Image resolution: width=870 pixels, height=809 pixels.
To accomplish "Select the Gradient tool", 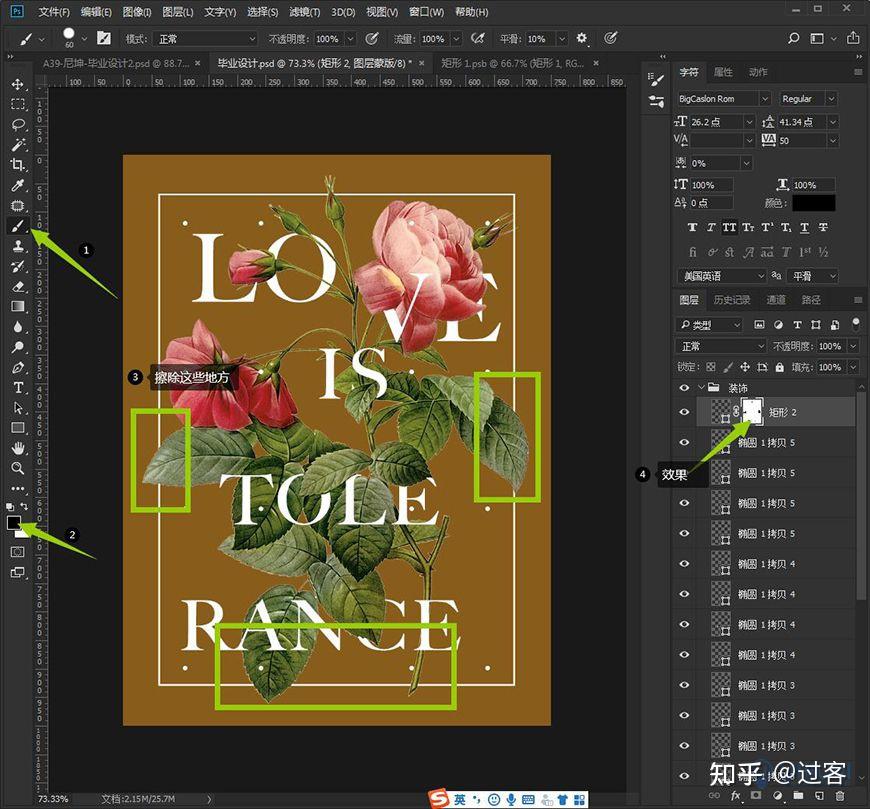I will click(18, 306).
